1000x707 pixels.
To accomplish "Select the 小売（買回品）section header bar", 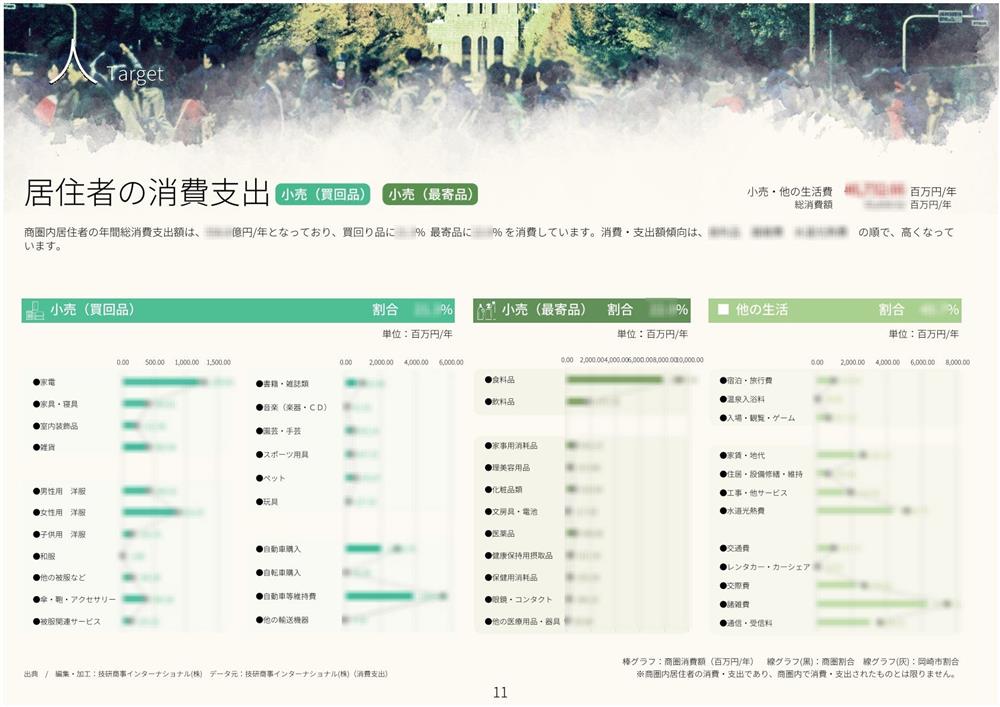I will point(238,310).
